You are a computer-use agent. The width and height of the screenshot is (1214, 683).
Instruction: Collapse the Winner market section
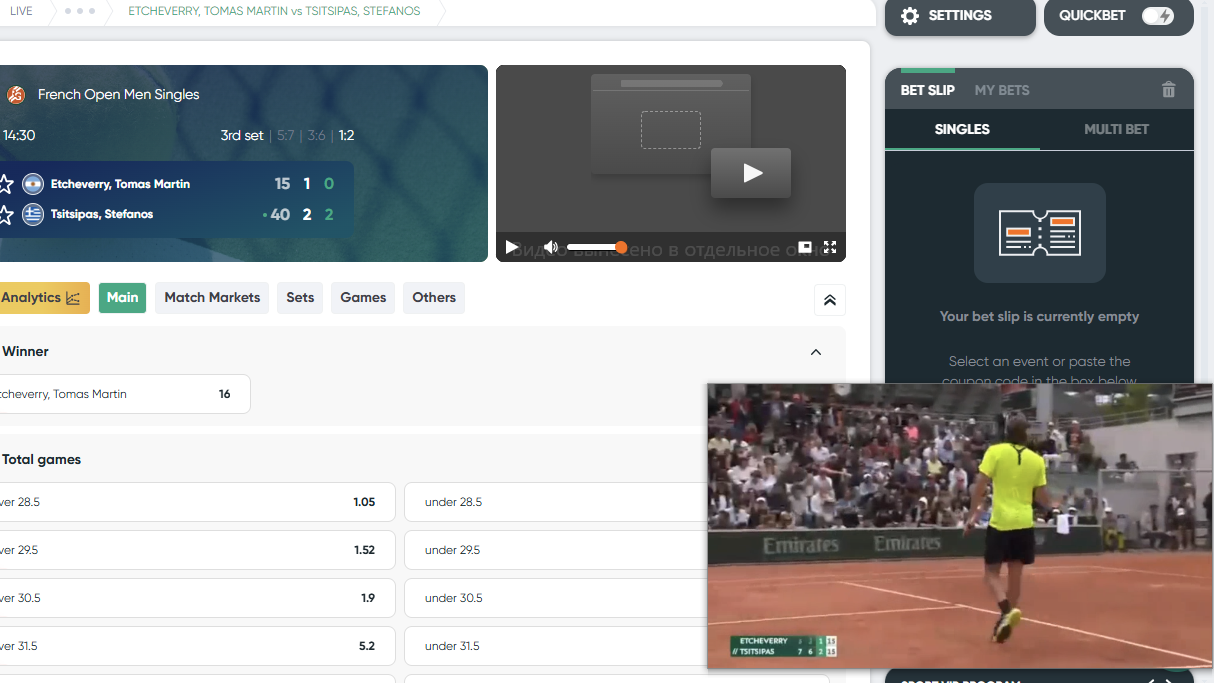pos(815,352)
